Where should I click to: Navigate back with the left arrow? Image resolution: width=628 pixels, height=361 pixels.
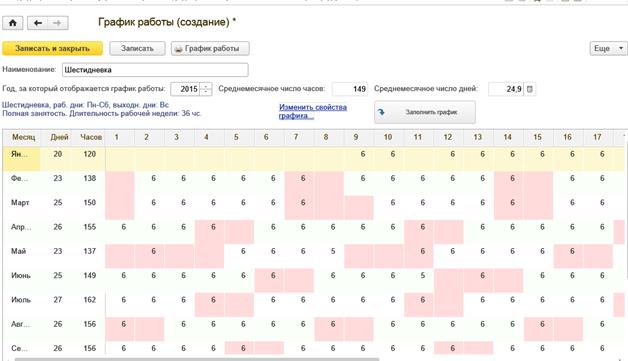tap(38, 23)
